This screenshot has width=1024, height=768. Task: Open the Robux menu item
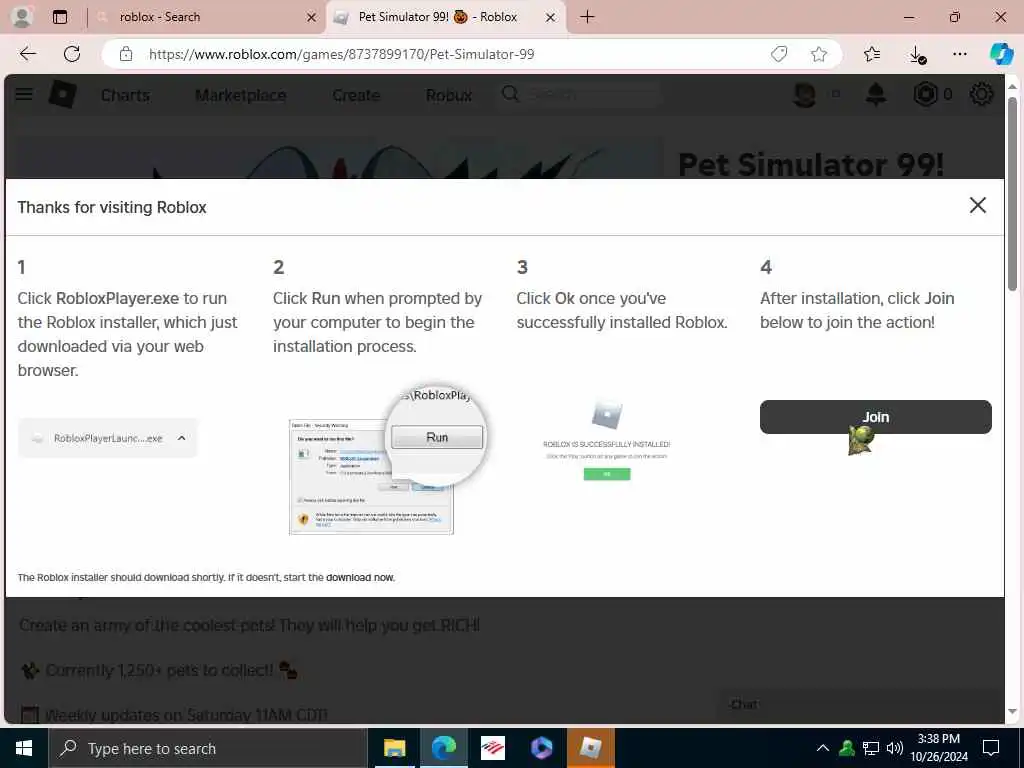pyautogui.click(x=449, y=95)
